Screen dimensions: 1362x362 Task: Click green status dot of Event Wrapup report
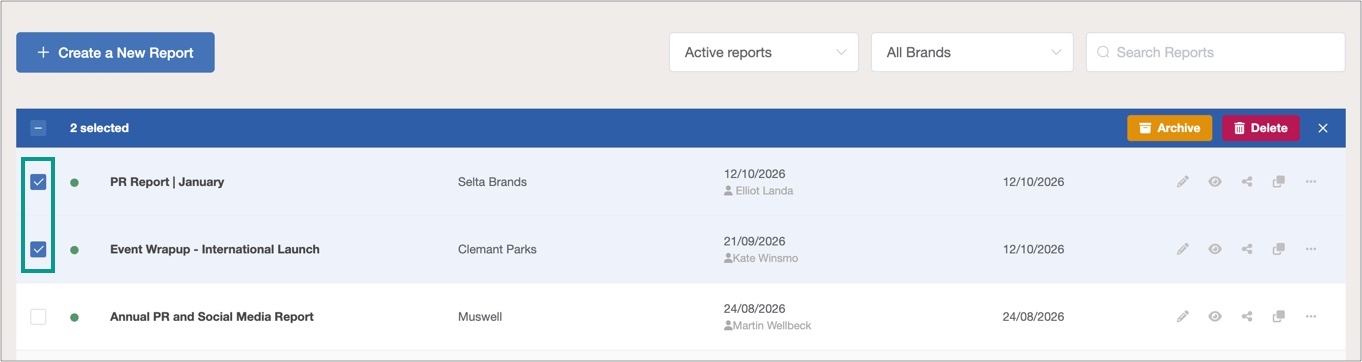(74, 249)
